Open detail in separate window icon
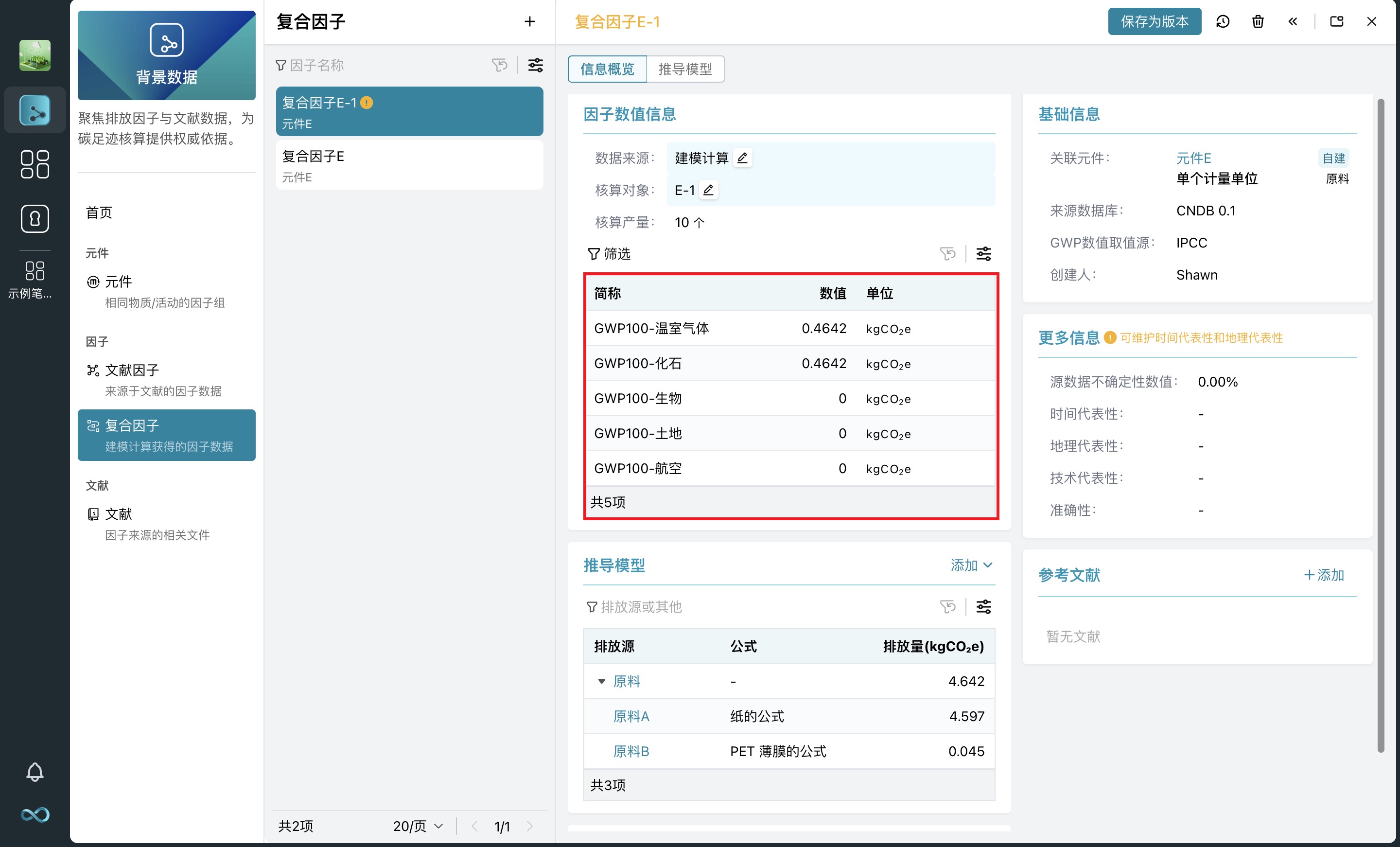This screenshot has height=847, width=1400. tap(1336, 21)
